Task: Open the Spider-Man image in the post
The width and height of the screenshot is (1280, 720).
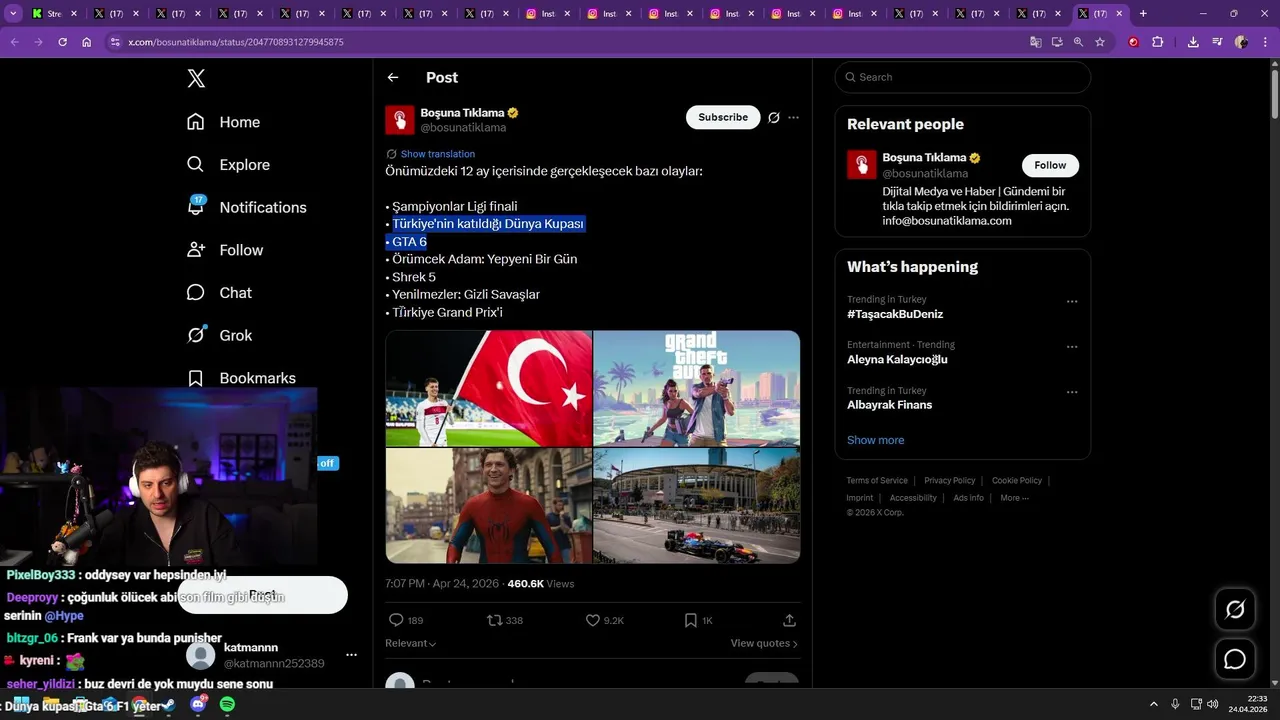Action: [x=489, y=506]
